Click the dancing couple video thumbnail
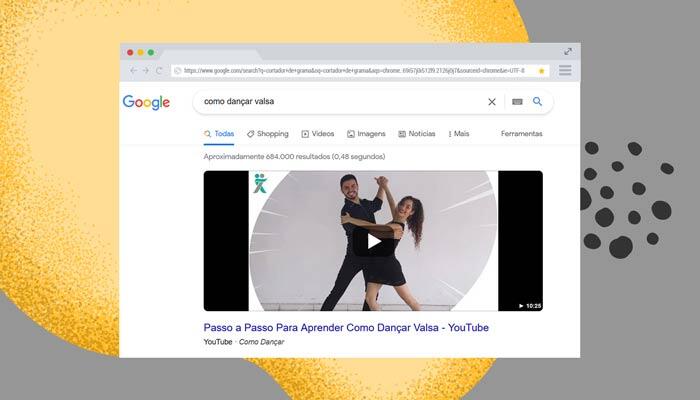Viewport: 700px width, 400px height. (373, 241)
